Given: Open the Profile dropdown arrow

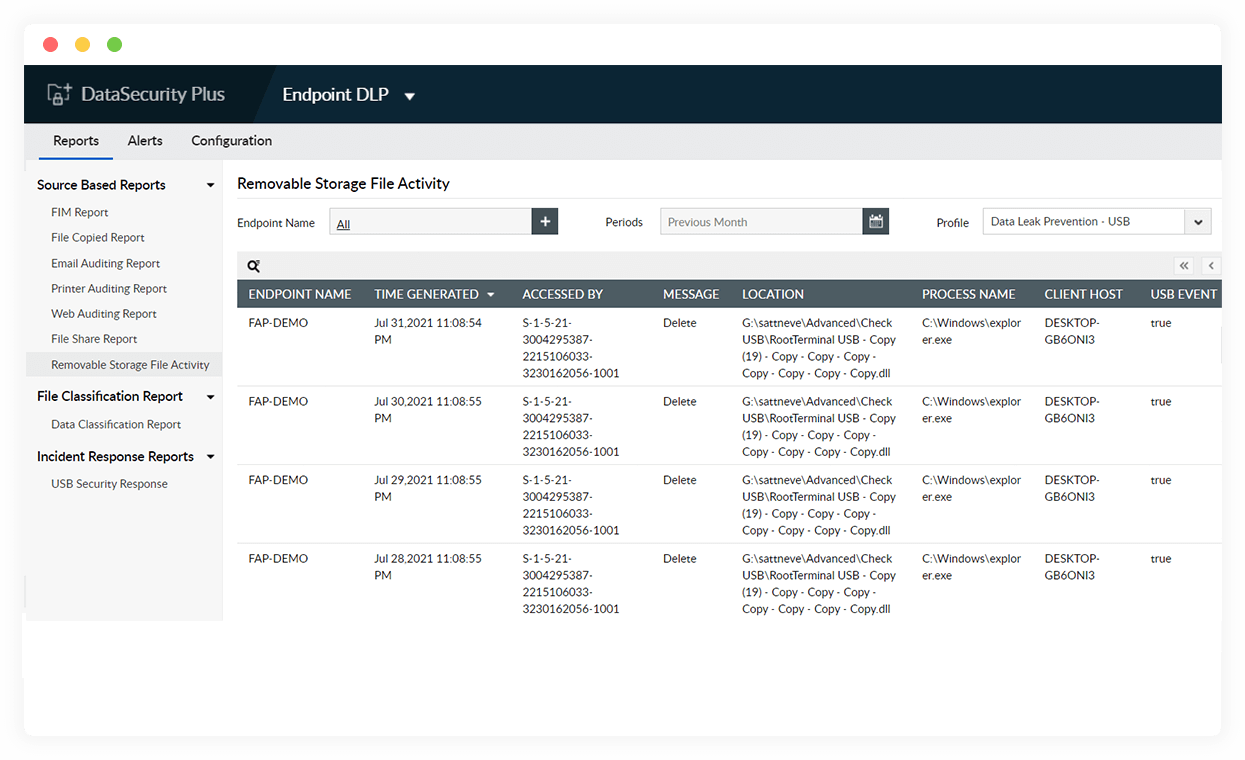Looking at the screenshot, I should click(1198, 222).
